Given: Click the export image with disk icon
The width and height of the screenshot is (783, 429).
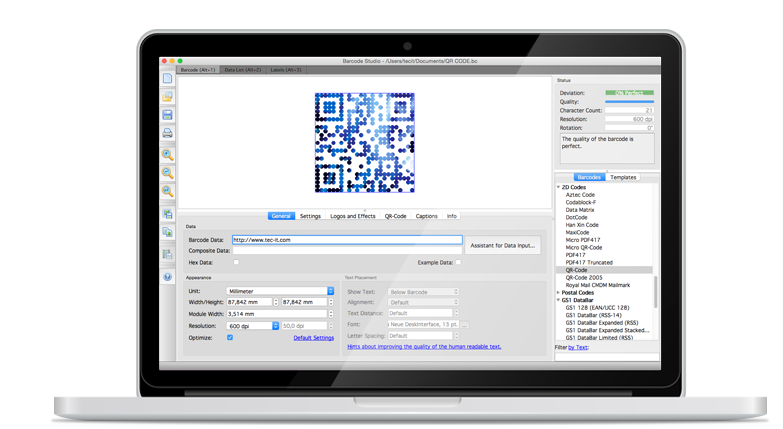Looking at the screenshot, I should coord(167,214).
